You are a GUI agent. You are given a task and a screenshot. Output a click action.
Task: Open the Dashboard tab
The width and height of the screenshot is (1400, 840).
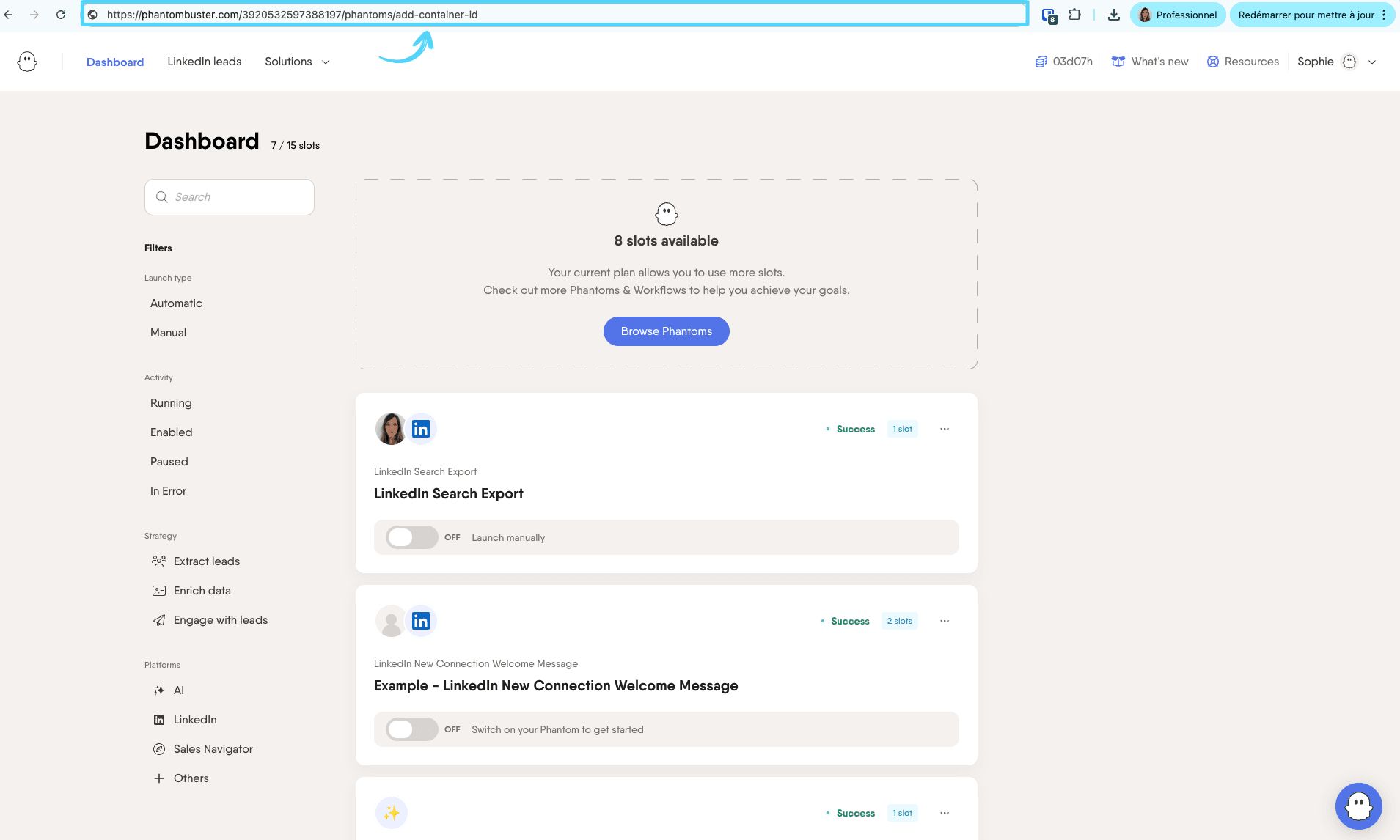coord(115,62)
